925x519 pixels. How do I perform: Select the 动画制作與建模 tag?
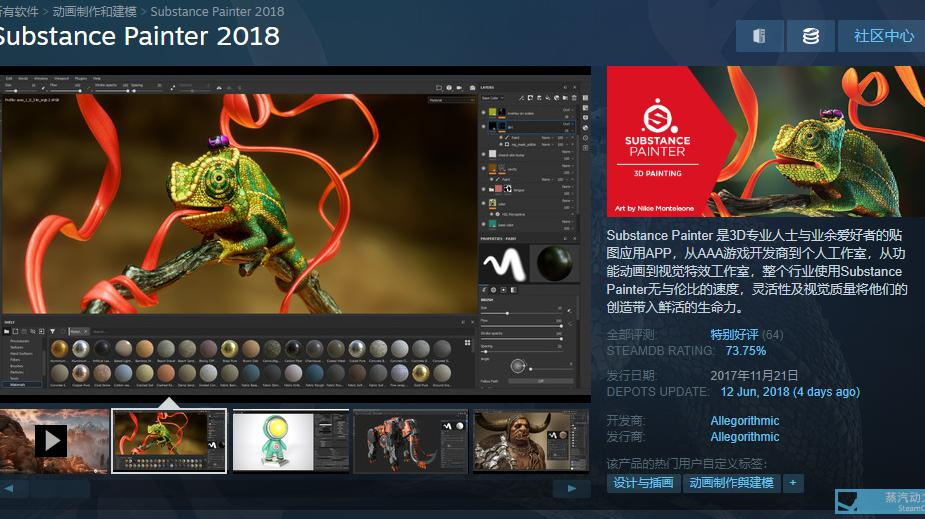[732, 483]
